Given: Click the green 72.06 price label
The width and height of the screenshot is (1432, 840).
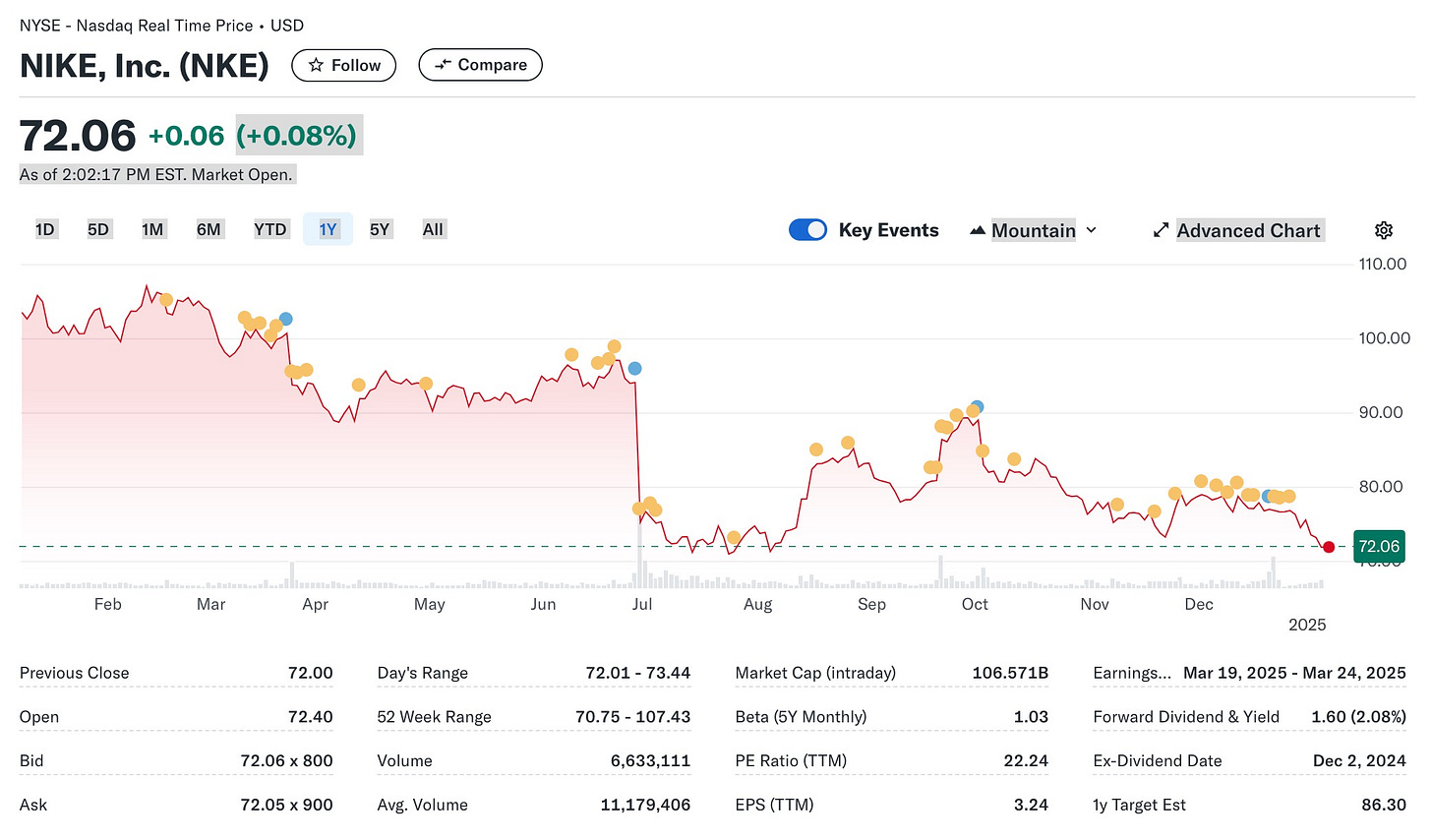Looking at the screenshot, I should point(1378,546).
